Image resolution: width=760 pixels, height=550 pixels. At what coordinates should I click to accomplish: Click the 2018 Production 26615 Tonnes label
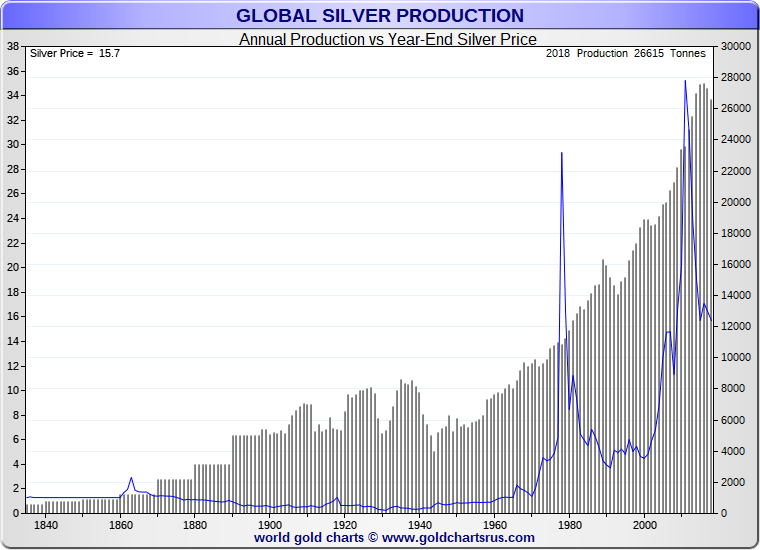(x=626, y=54)
